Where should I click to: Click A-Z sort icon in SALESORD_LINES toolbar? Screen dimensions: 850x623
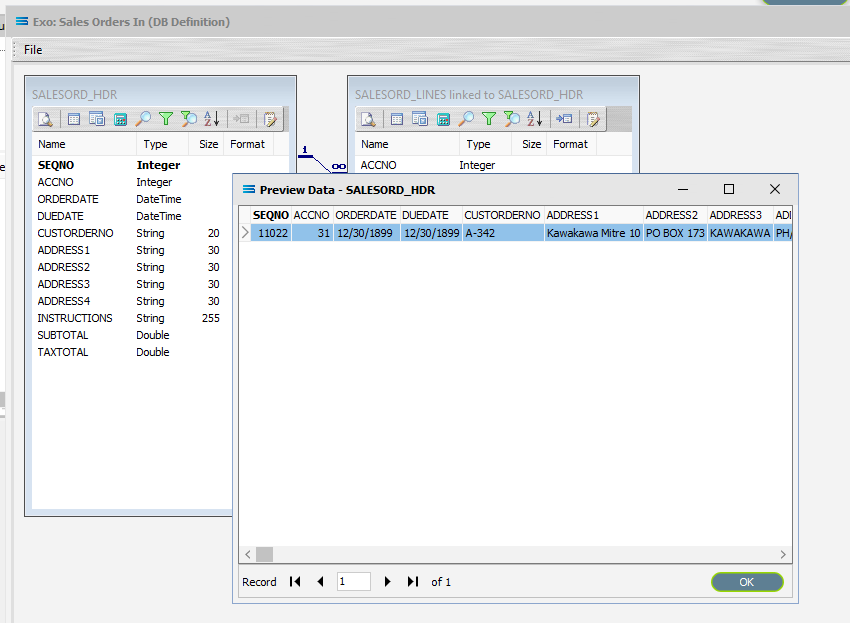point(535,119)
